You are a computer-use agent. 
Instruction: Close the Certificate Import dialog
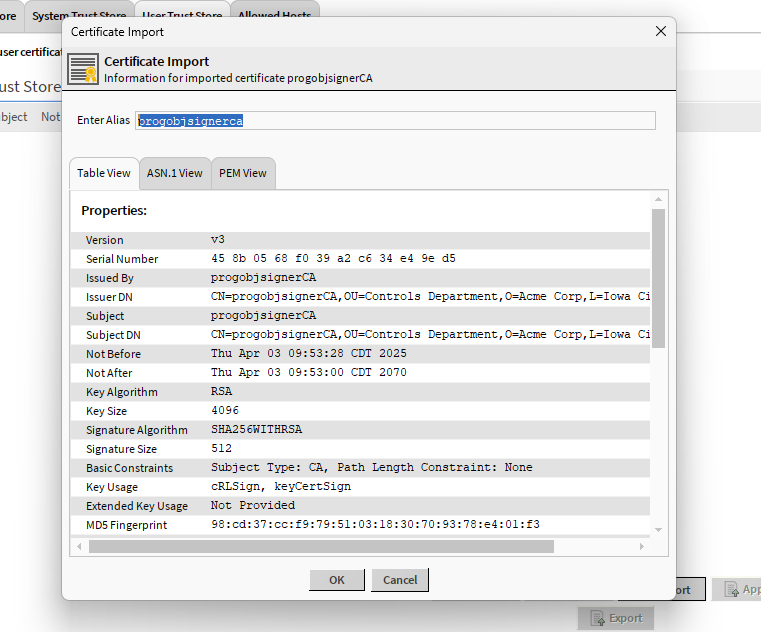(660, 31)
